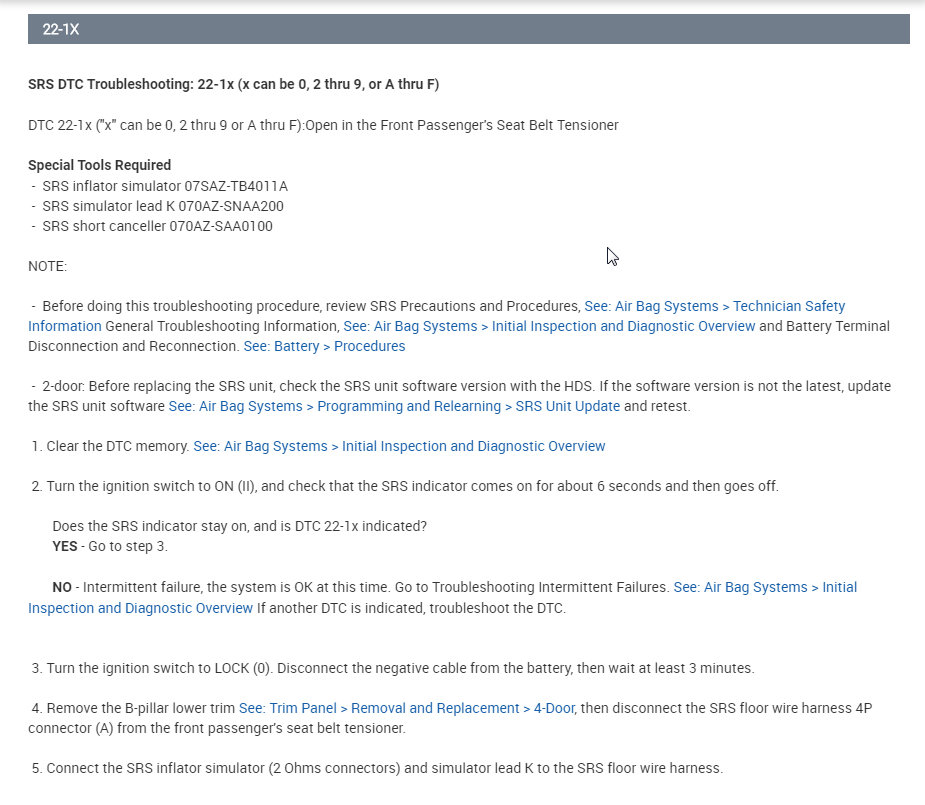
Task: Click the 22-1X section header bar
Action: 468,30
